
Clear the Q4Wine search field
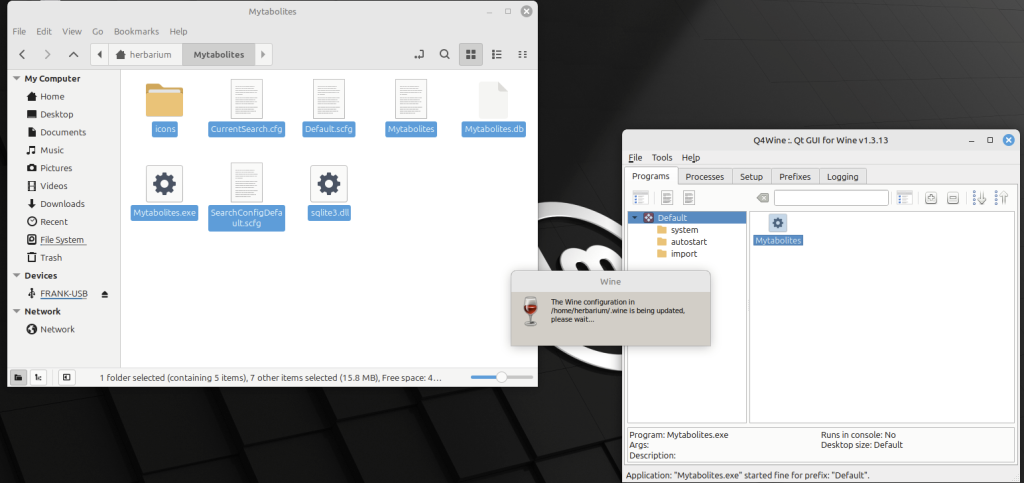(763, 198)
